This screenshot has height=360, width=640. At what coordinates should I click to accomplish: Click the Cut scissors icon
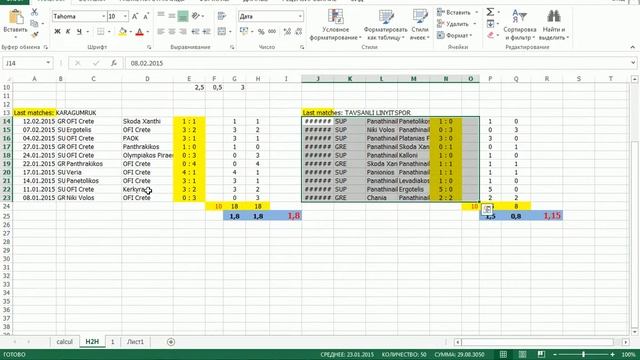[x=35, y=13]
